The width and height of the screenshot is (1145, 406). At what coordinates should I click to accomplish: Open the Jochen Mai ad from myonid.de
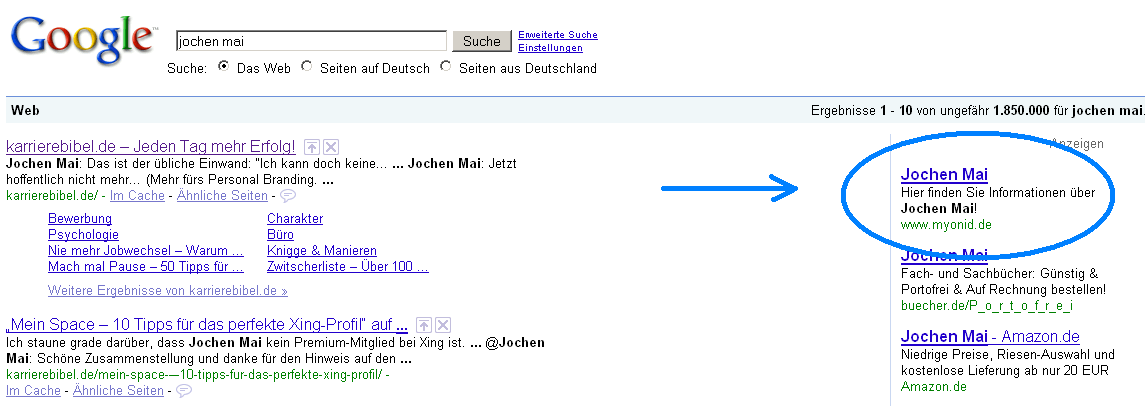(x=944, y=175)
